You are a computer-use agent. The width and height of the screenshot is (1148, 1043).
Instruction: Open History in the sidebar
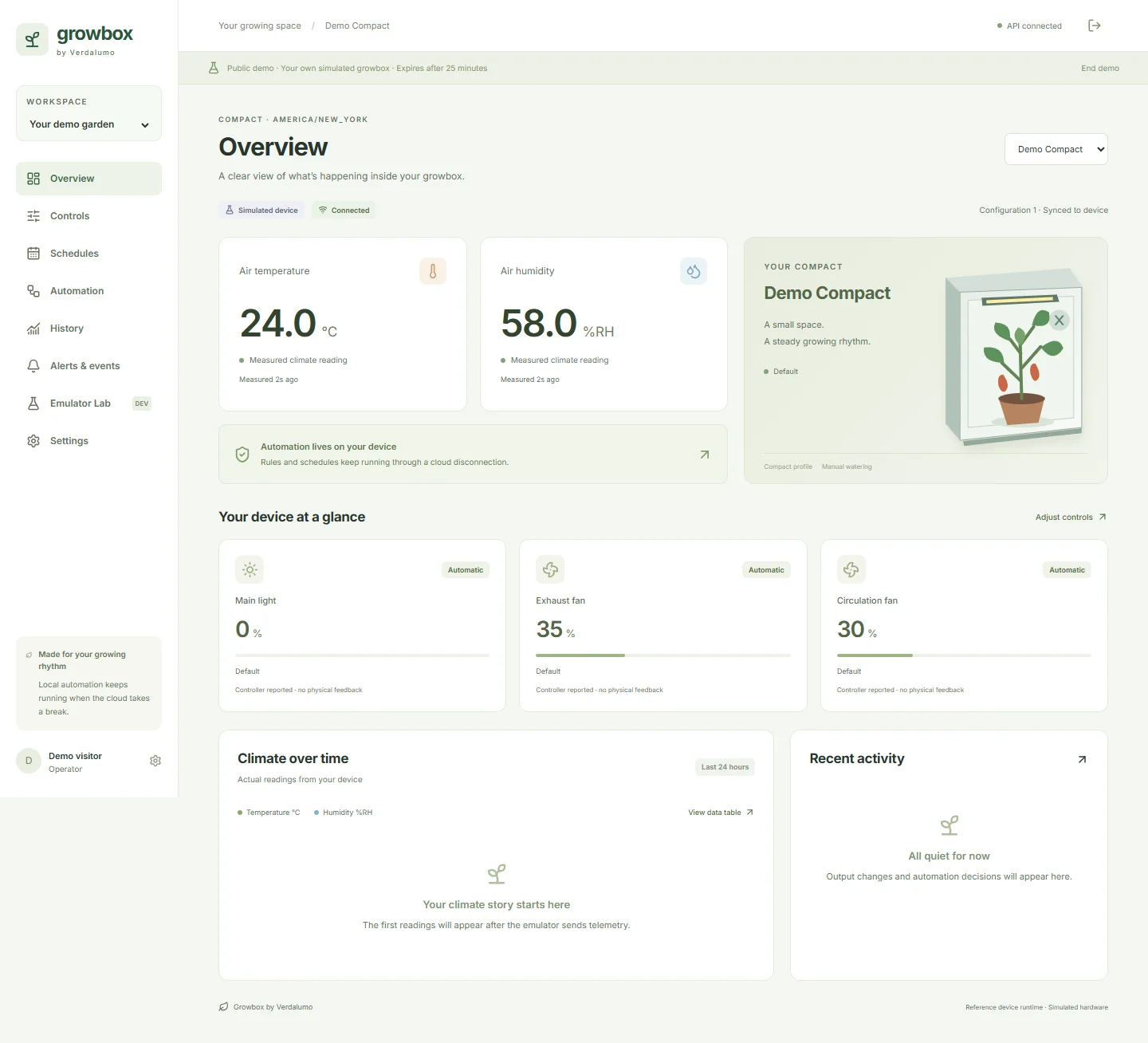click(88, 329)
